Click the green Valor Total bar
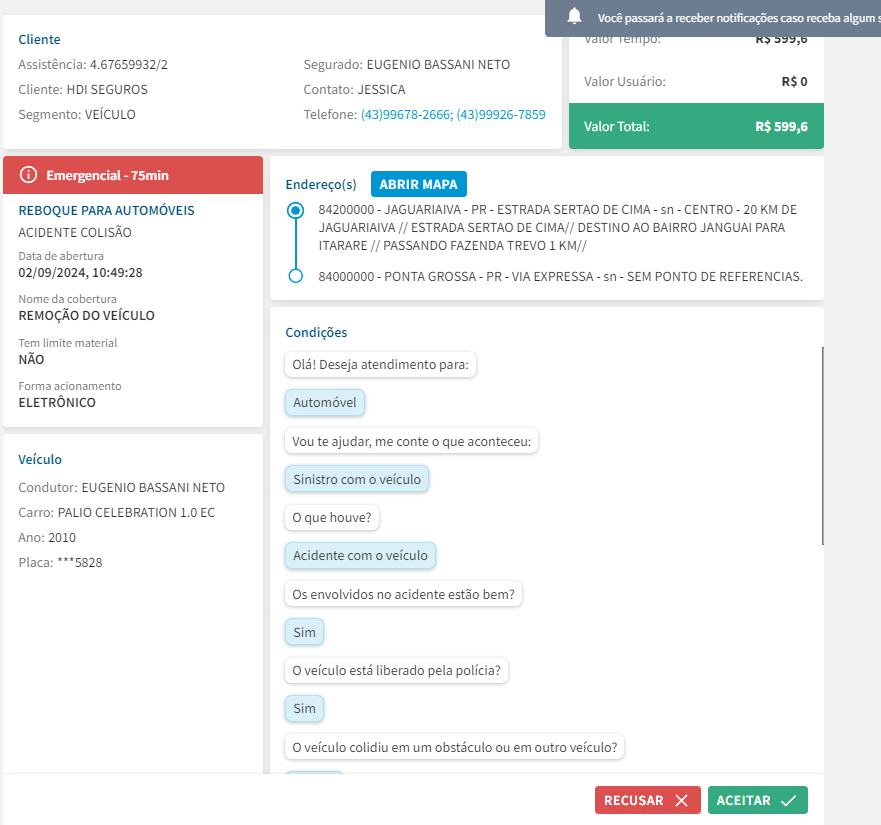The image size is (881, 825). coord(696,127)
